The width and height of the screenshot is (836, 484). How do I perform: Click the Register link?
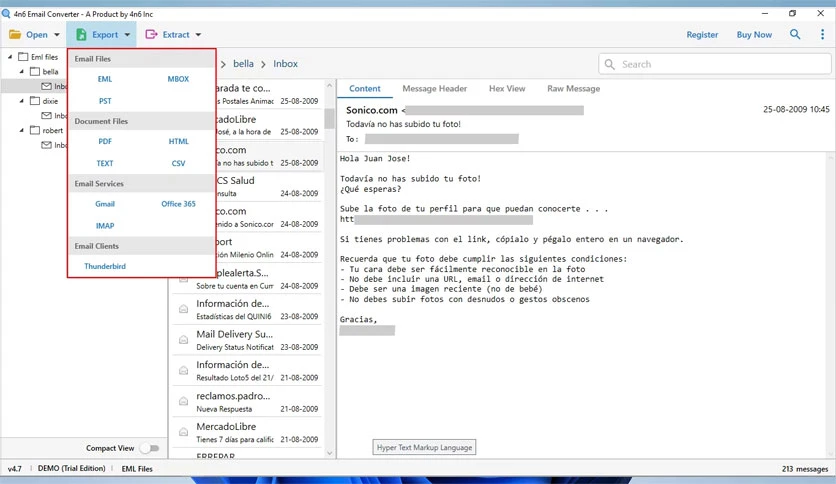[702, 35]
